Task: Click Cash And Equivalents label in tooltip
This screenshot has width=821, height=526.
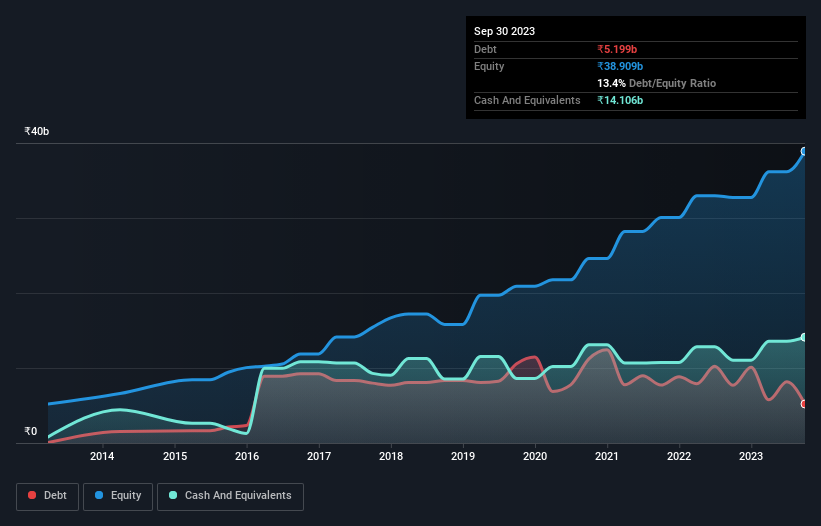Action: [x=527, y=100]
